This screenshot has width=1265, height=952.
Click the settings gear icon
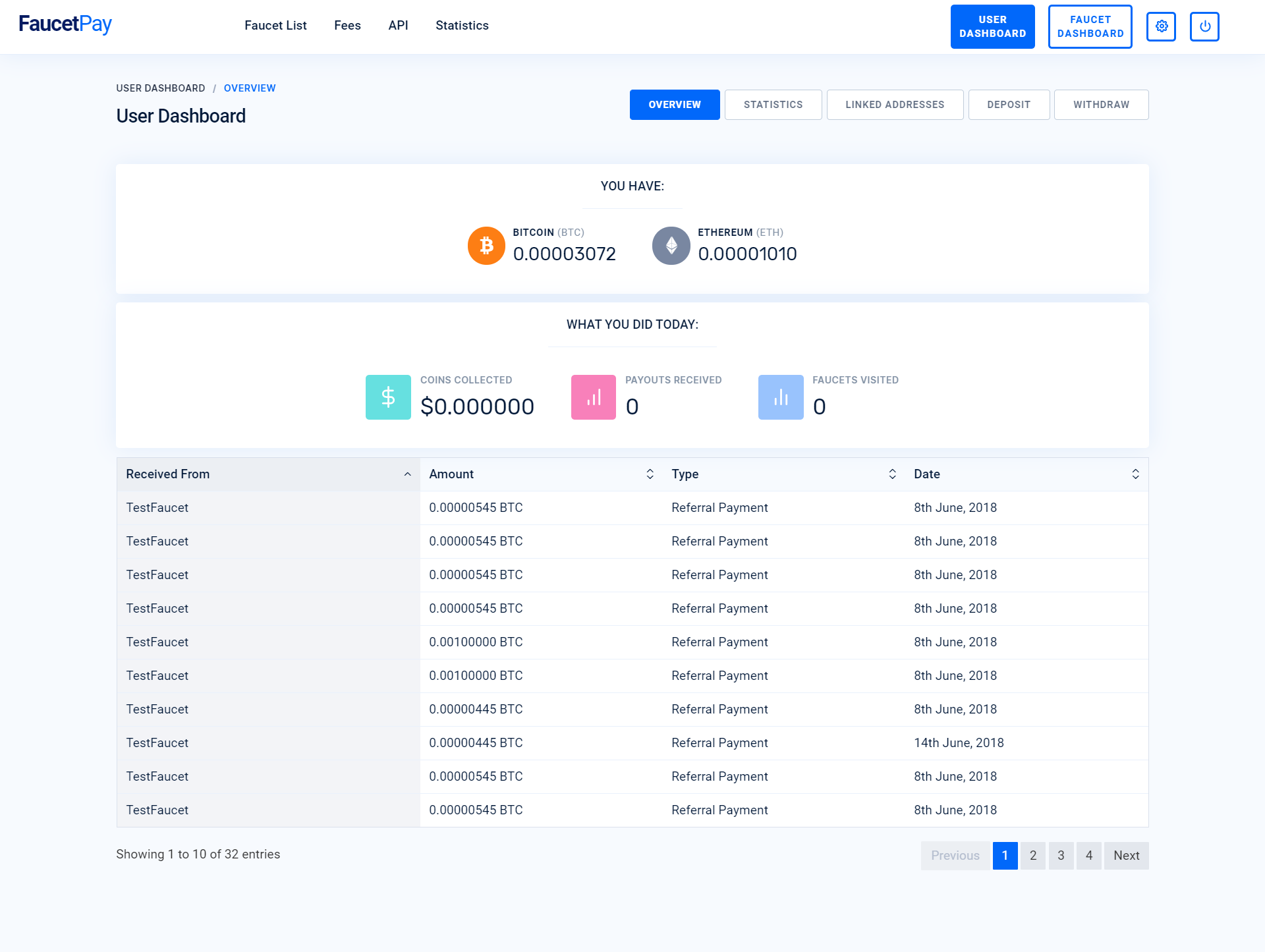[x=1161, y=26]
